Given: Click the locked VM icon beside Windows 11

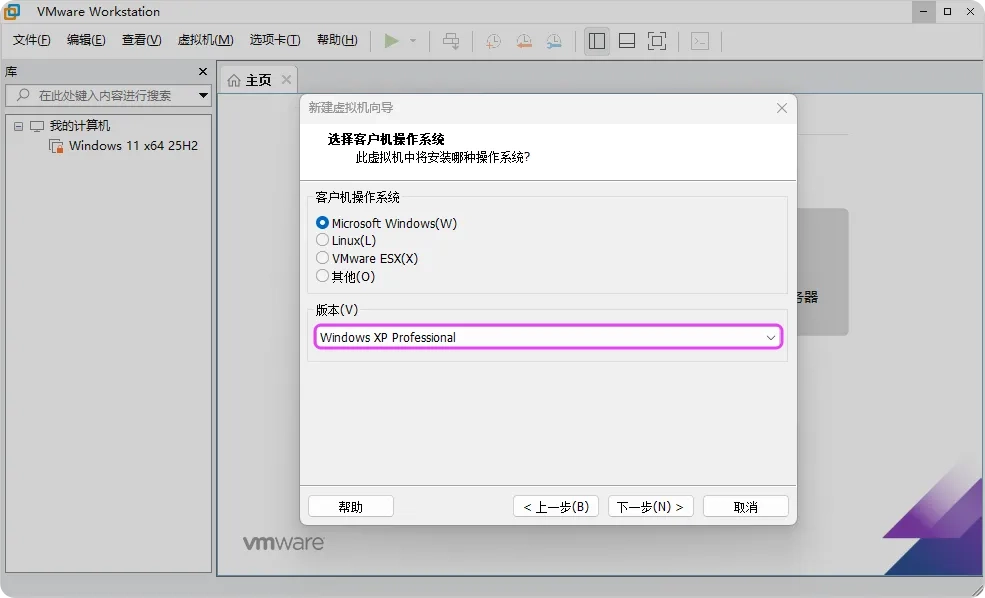Looking at the screenshot, I should coord(56,146).
